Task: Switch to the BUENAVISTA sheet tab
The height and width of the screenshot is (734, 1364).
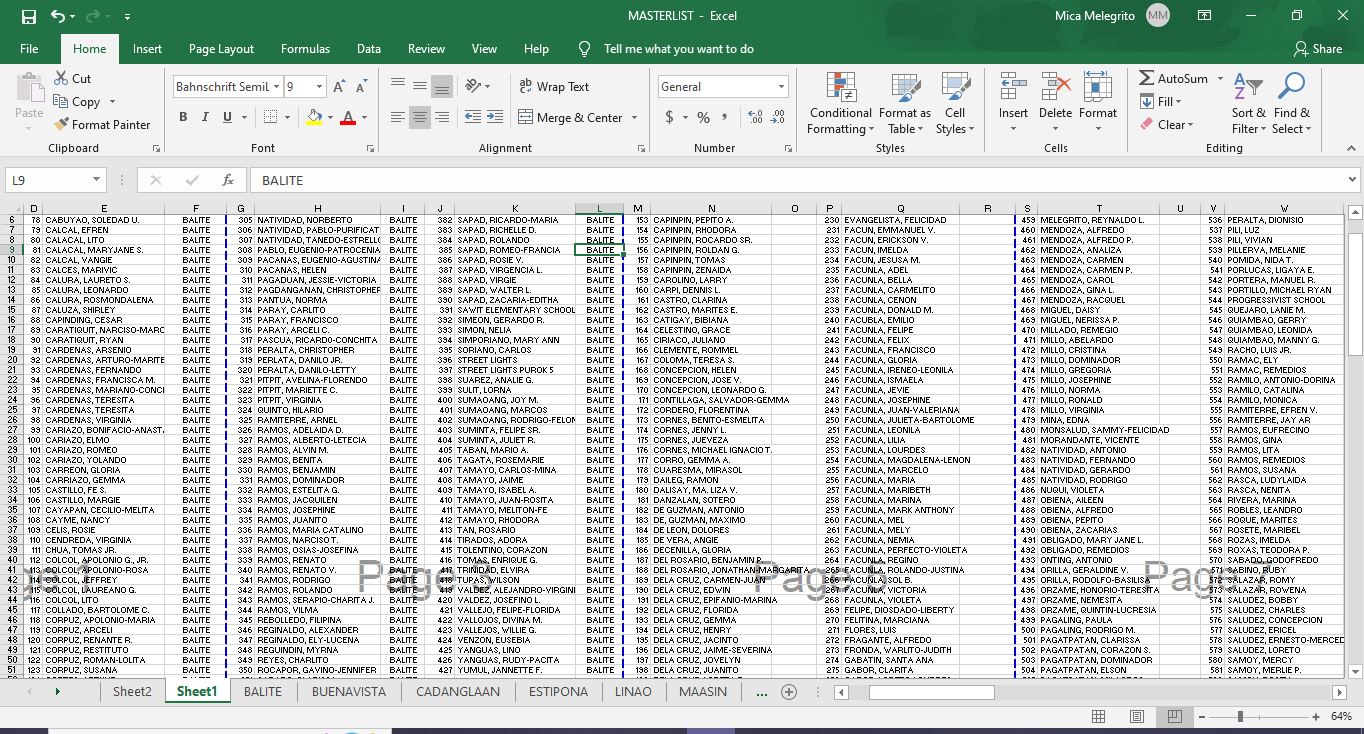Action: pos(348,691)
